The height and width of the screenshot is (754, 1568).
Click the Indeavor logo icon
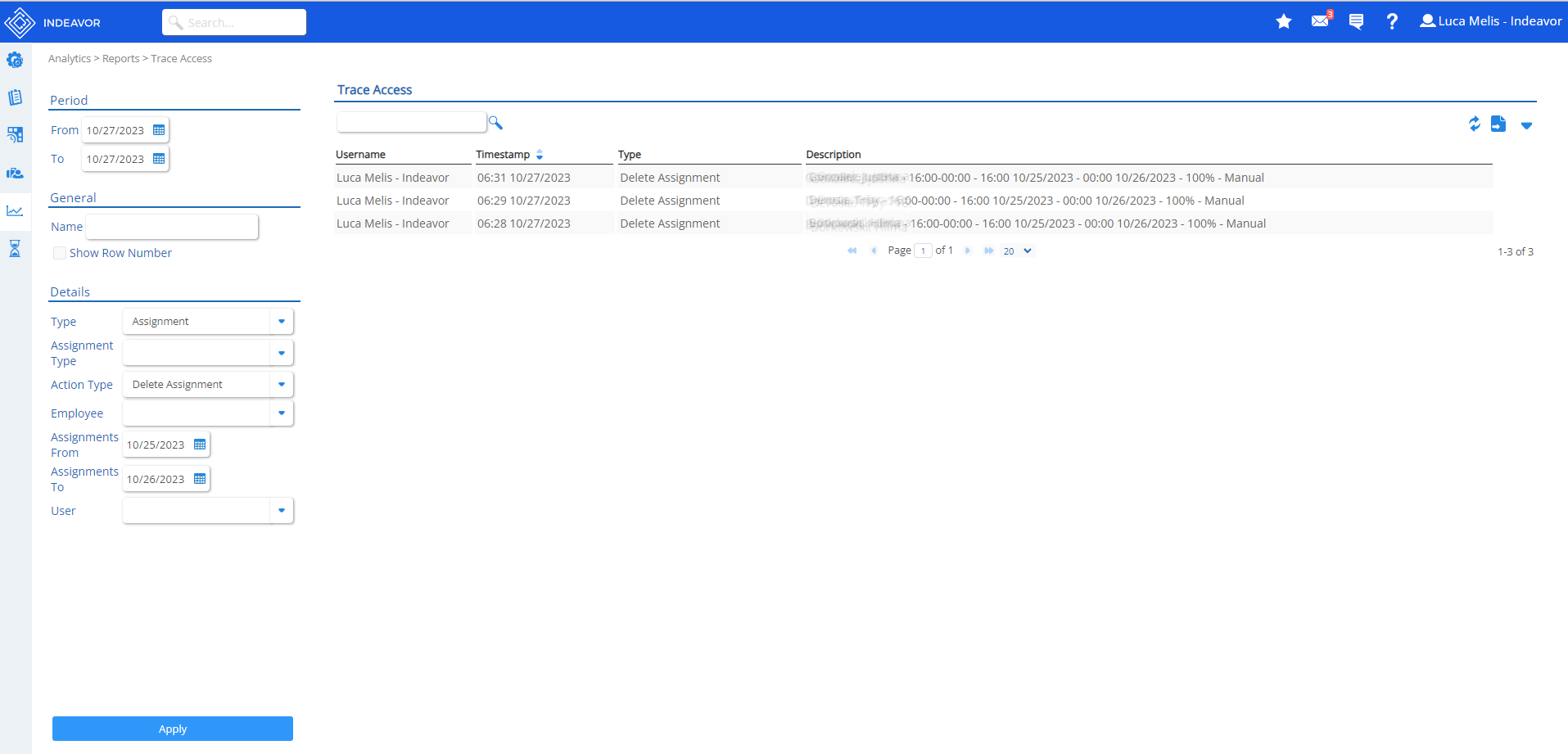pyautogui.click(x=20, y=23)
